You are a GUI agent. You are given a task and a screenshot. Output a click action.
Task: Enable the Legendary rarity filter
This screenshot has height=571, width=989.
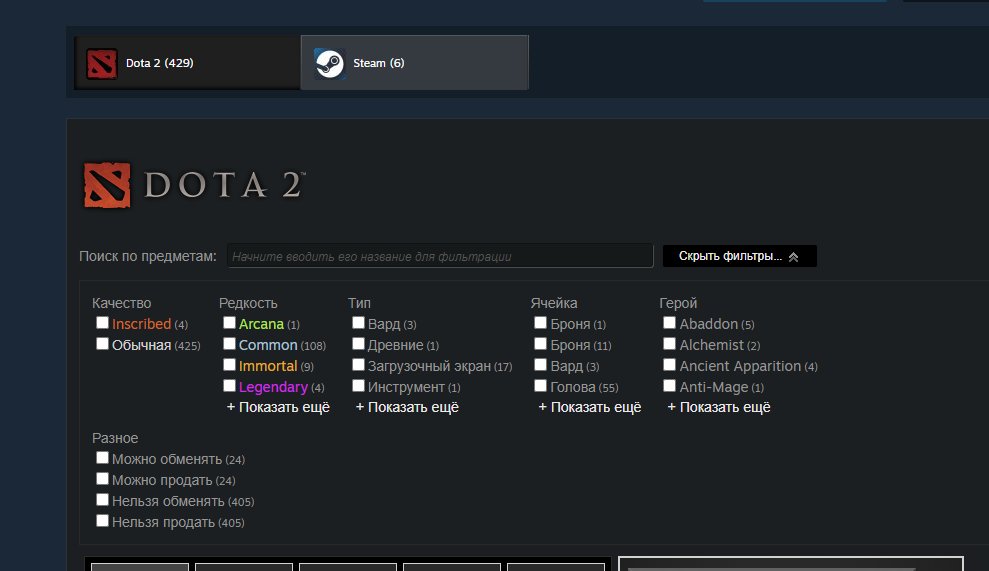point(229,387)
